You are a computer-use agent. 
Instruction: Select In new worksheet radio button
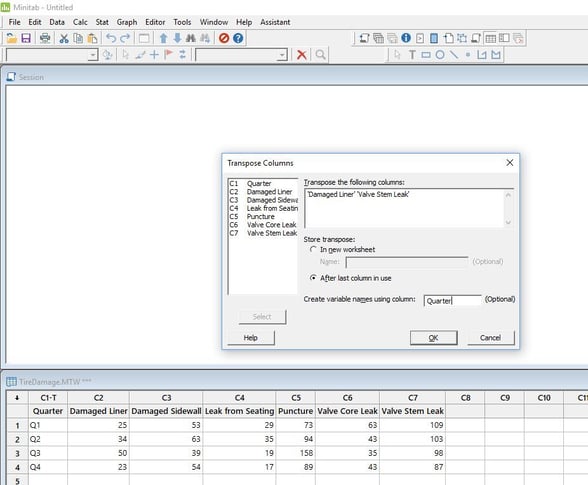(313, 249)
